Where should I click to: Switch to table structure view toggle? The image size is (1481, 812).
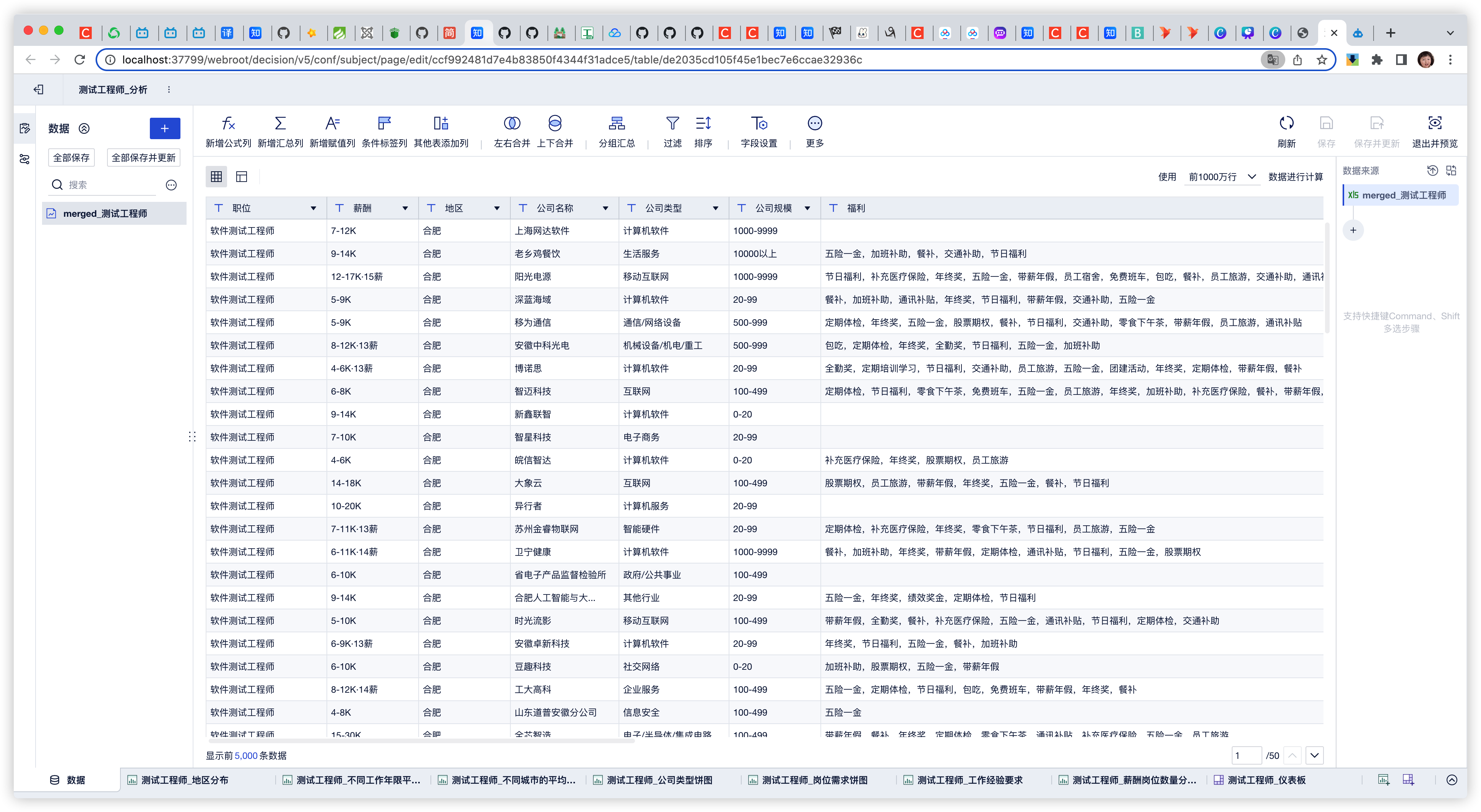pos(242,177)
